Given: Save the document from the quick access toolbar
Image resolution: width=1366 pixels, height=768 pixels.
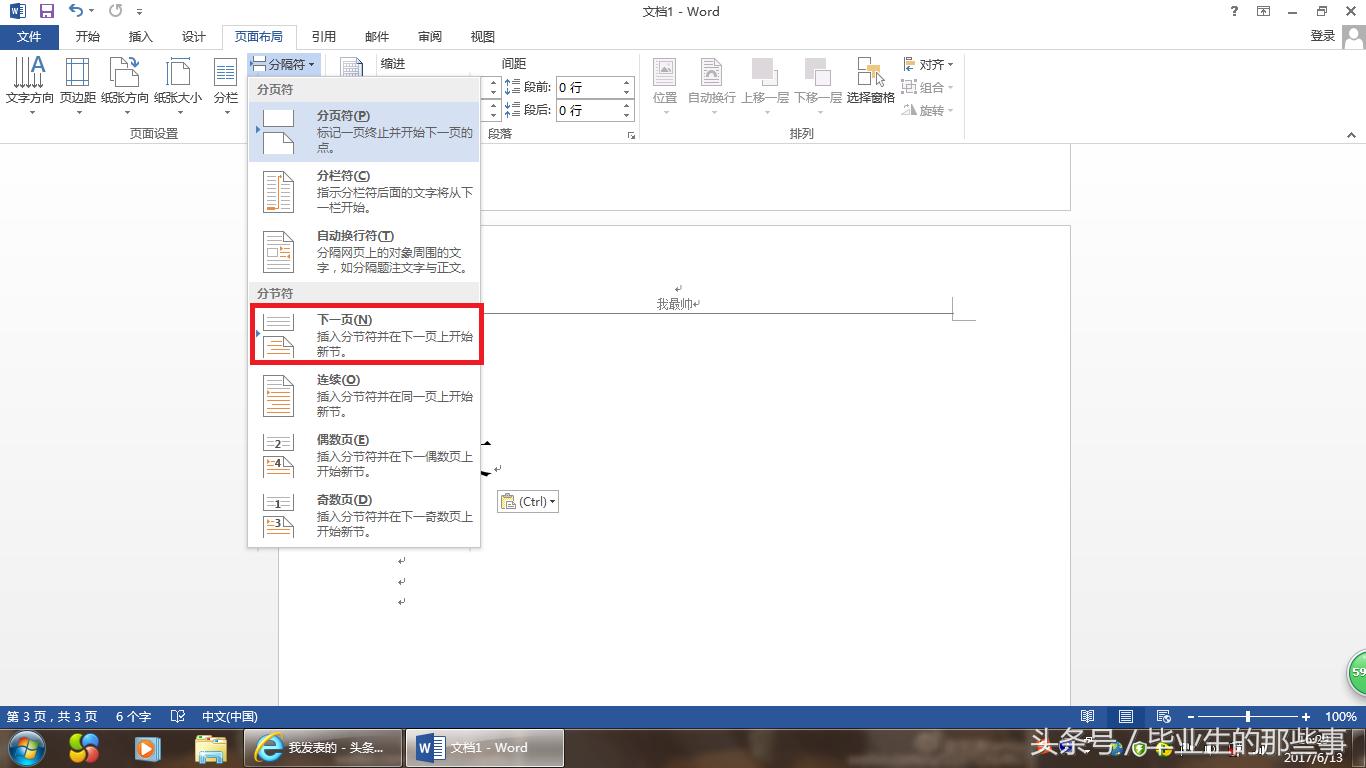Looking at the screenshot, I should (46, 11).
